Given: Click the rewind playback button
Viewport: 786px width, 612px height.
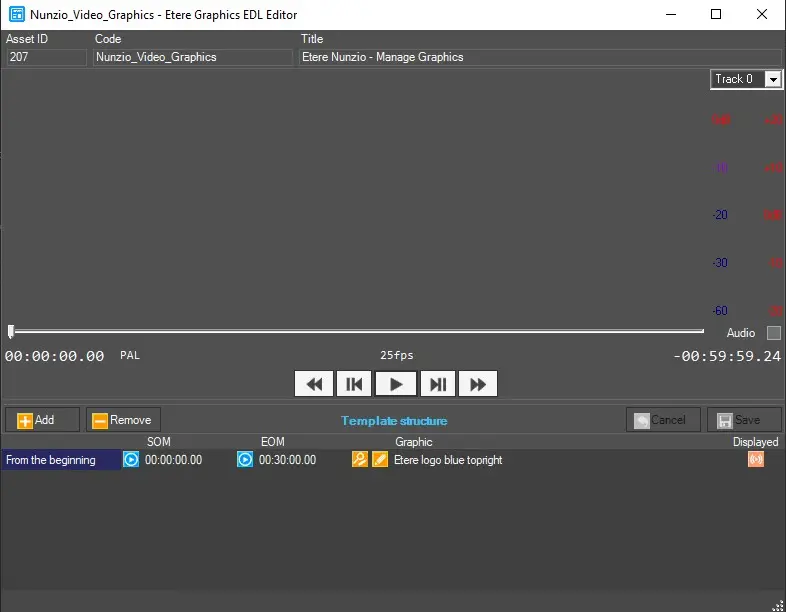Looking at the screenshot, I should (x=313, y=384).
